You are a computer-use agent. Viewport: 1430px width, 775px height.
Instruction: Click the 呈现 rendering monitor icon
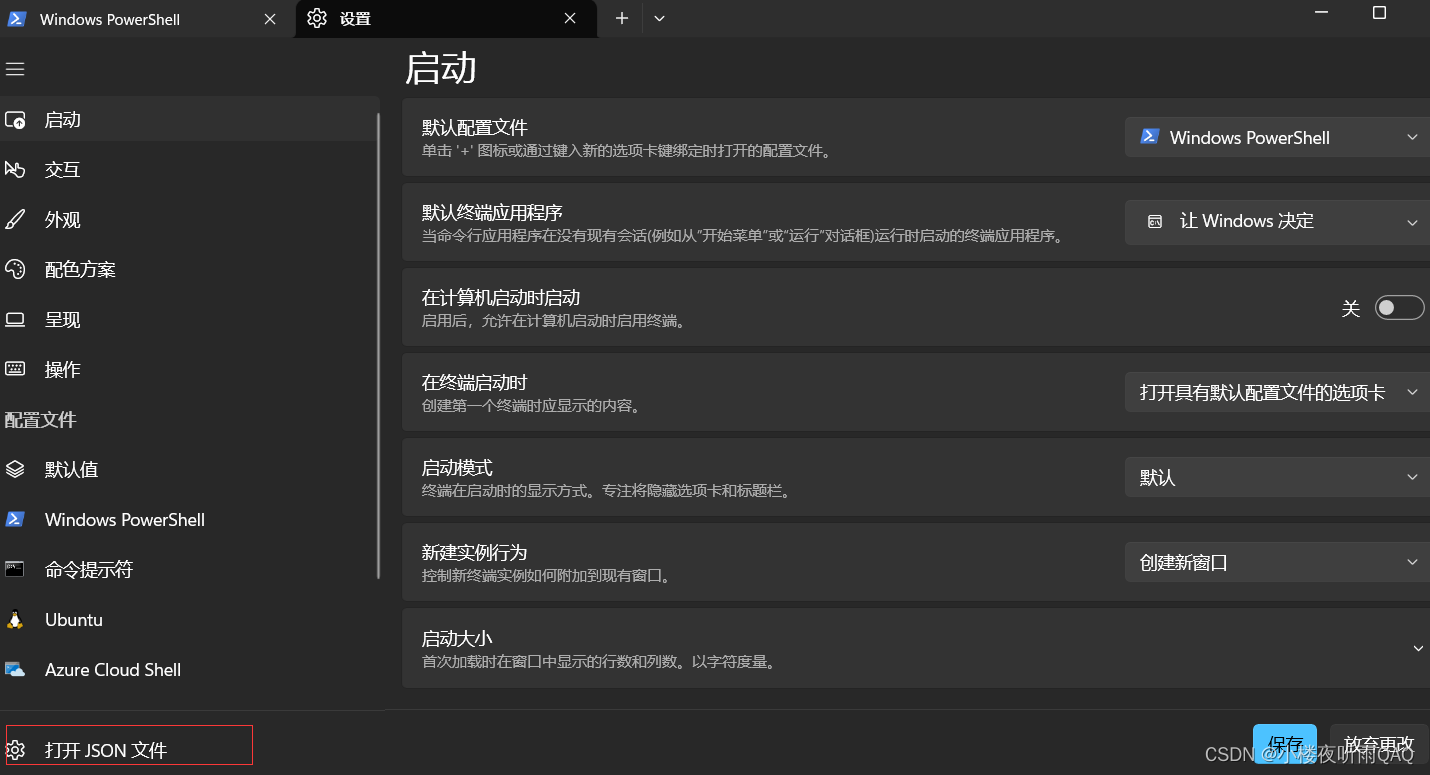pos(15,320)
